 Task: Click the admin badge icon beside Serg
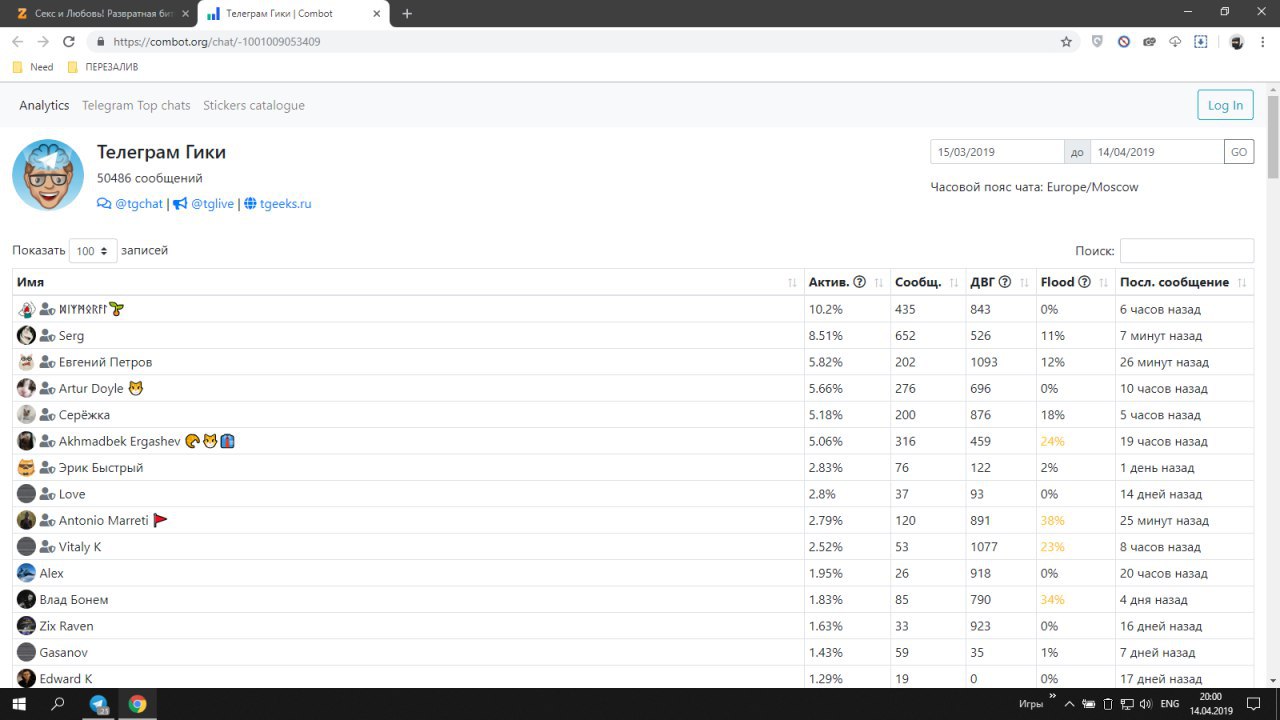(47, 336)
